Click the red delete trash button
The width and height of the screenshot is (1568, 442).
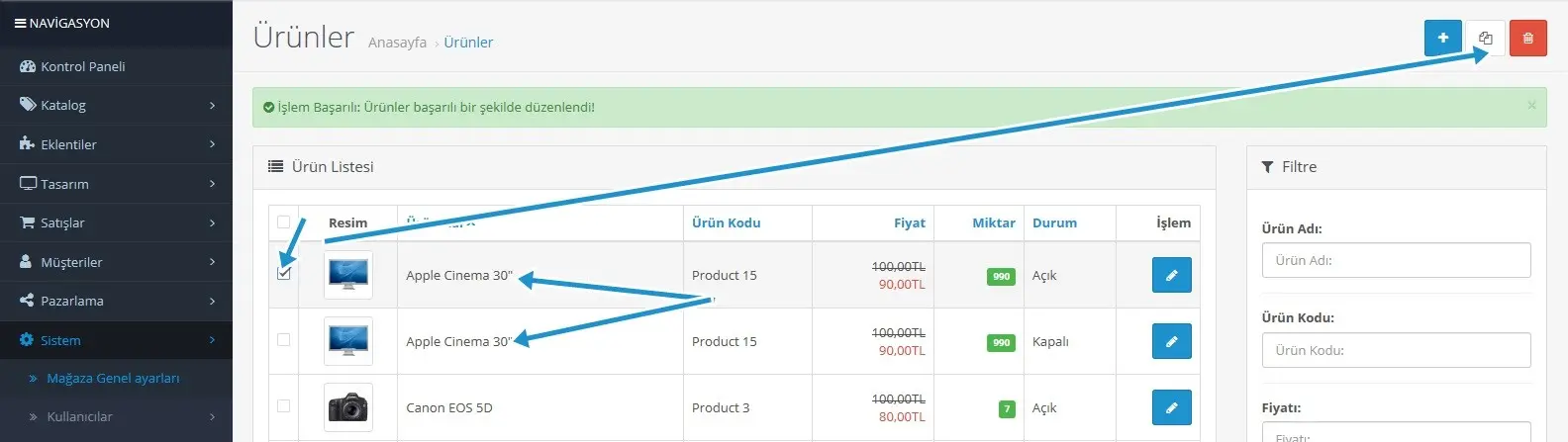pyautogui.click(x=1527, y=38)
